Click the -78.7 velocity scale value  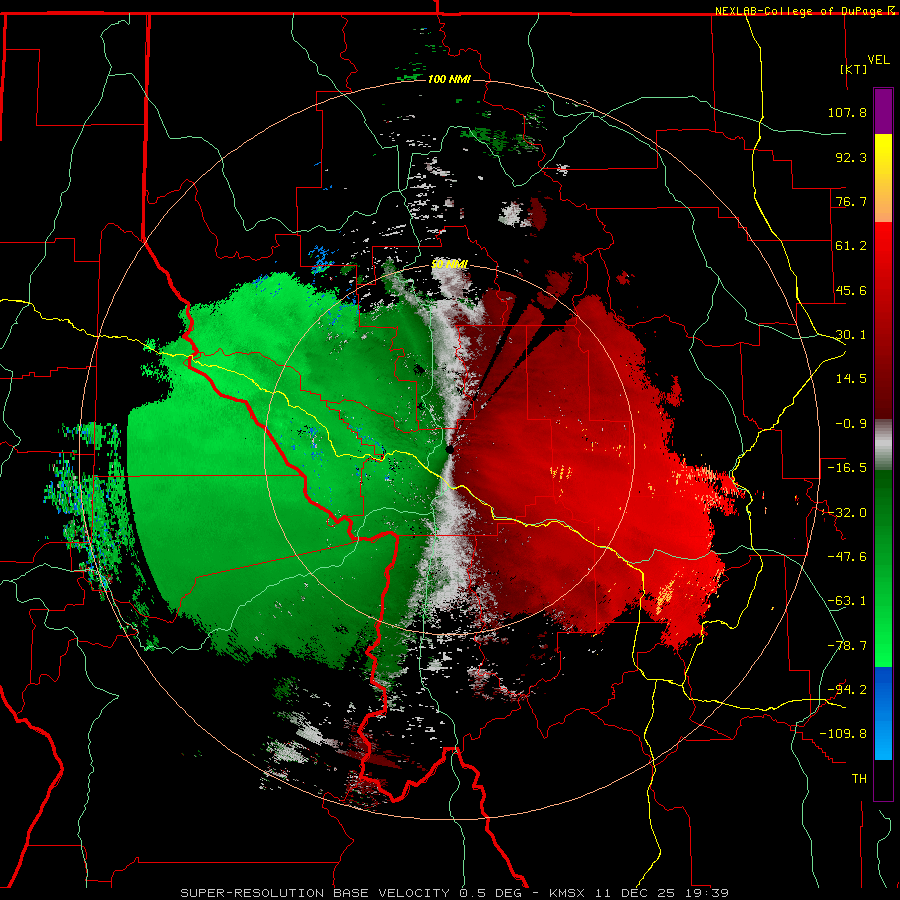pos(847,646)
